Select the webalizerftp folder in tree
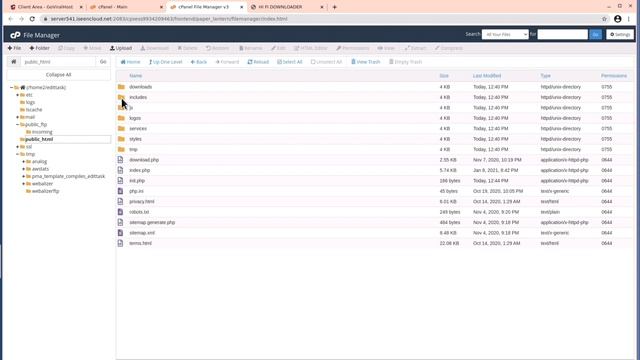640x360 pixels. [45, 191]
